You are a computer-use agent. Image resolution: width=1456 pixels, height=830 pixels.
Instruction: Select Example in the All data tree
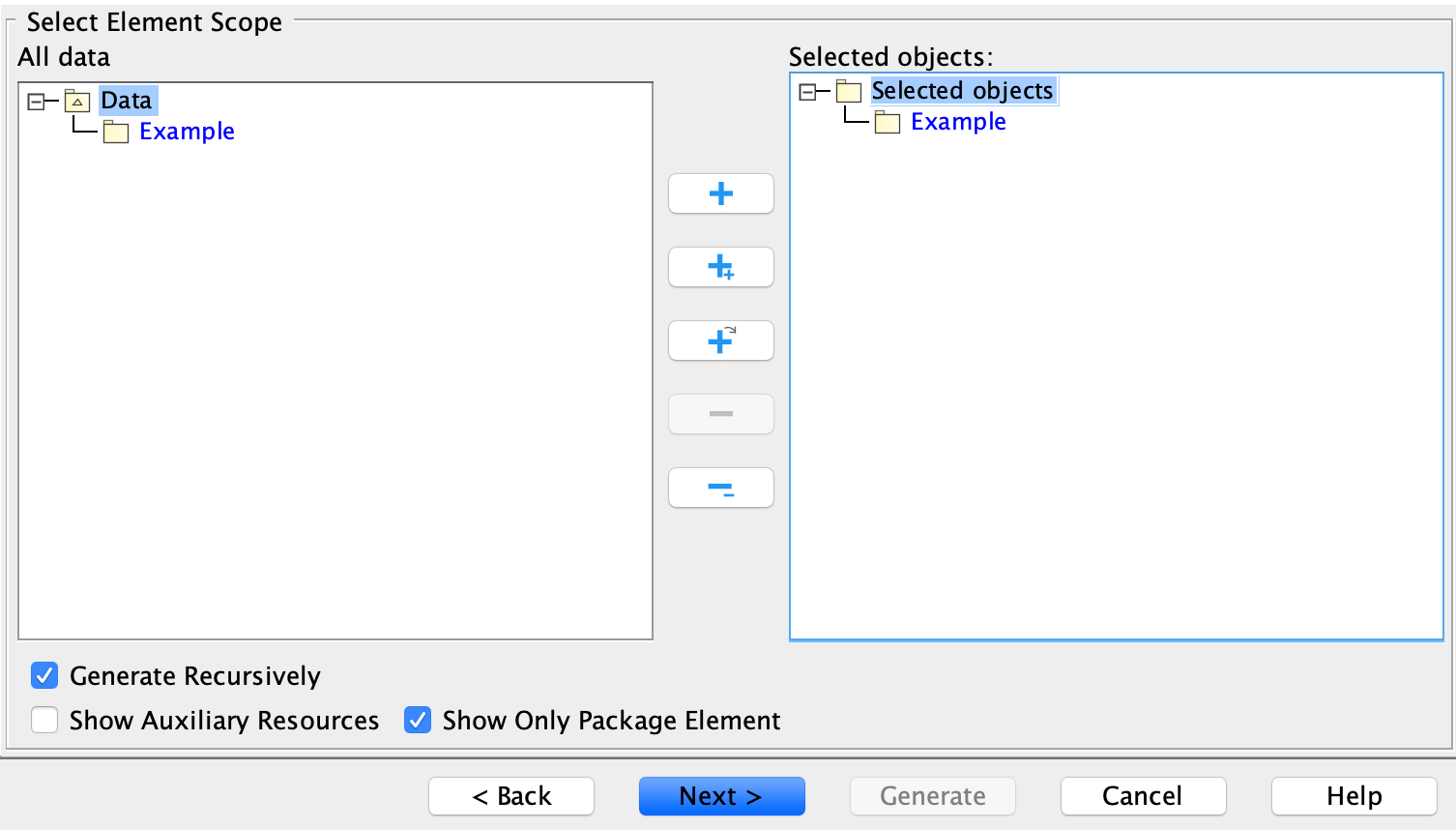click(187, 132)
